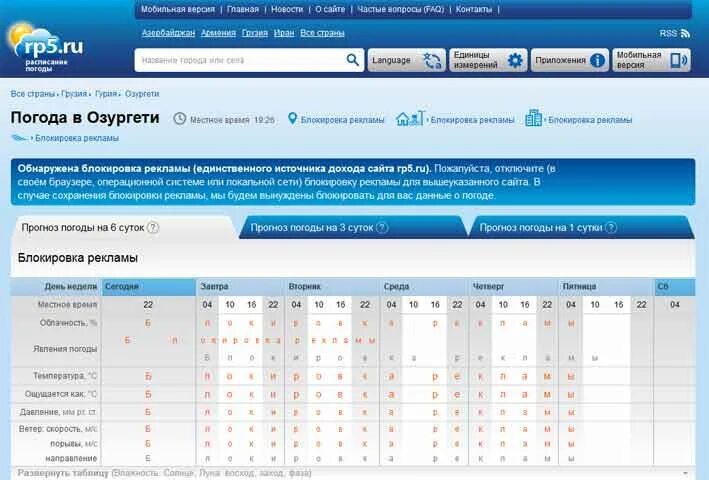This screenshot has height=480, width=709.
Task: Click the Пятница column header
Action: coord(606,287)
